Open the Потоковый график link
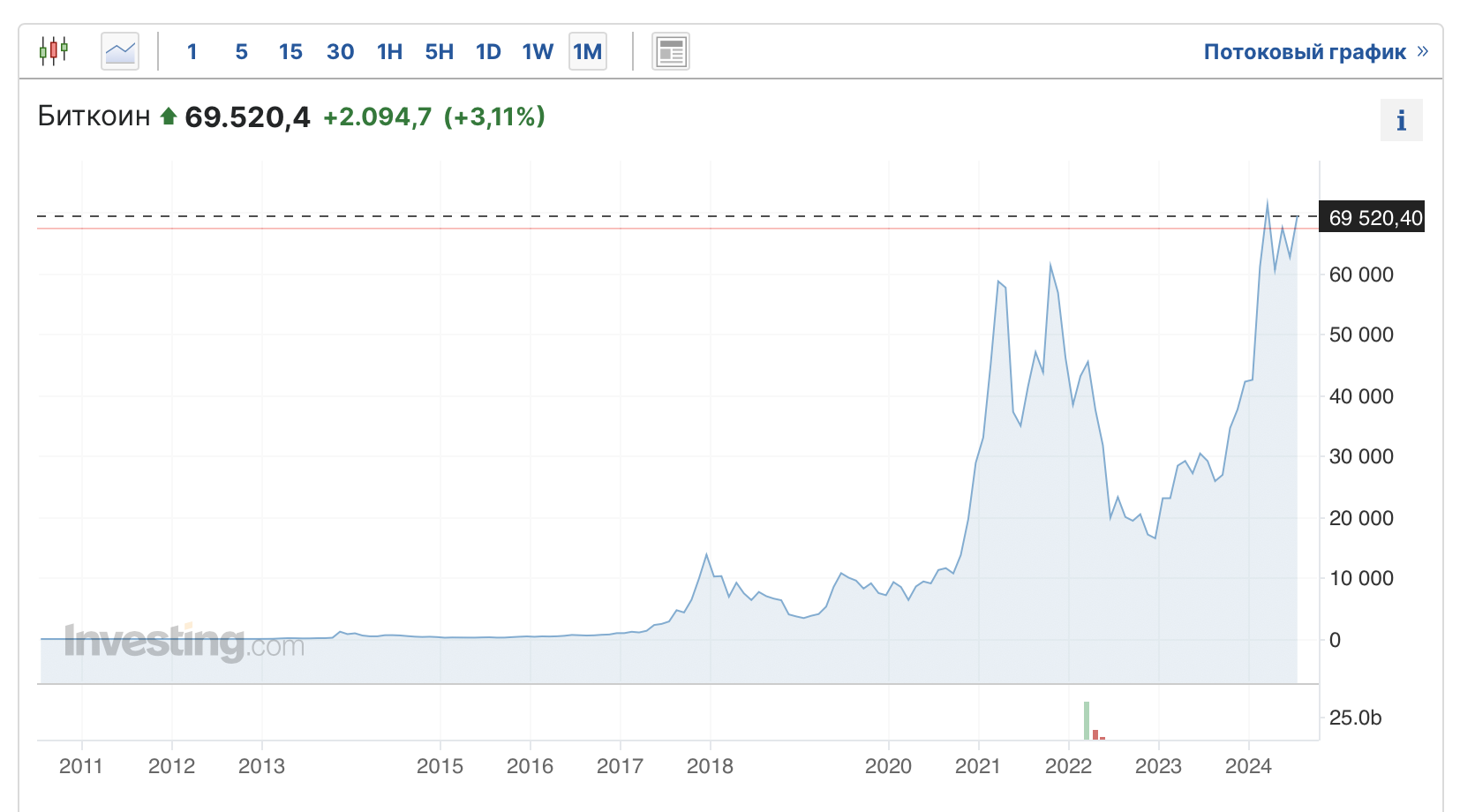Image resolution: width=1460 pixels, height=812 pixels. pos(1305,52)
